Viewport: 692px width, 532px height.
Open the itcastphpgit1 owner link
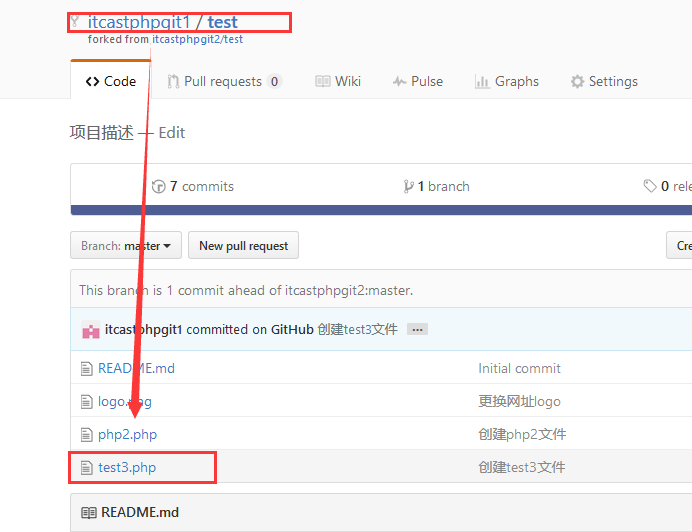point(139,22)
